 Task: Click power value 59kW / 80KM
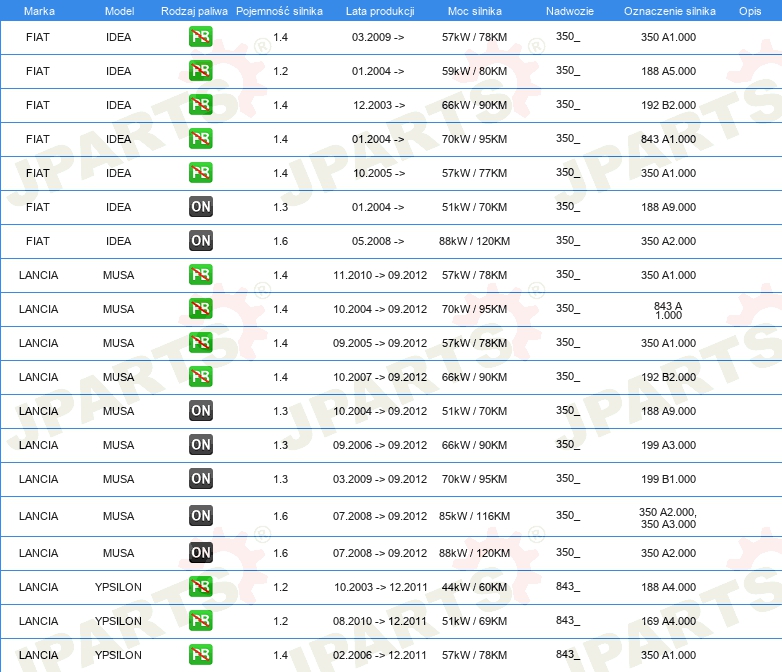[474, 71]
